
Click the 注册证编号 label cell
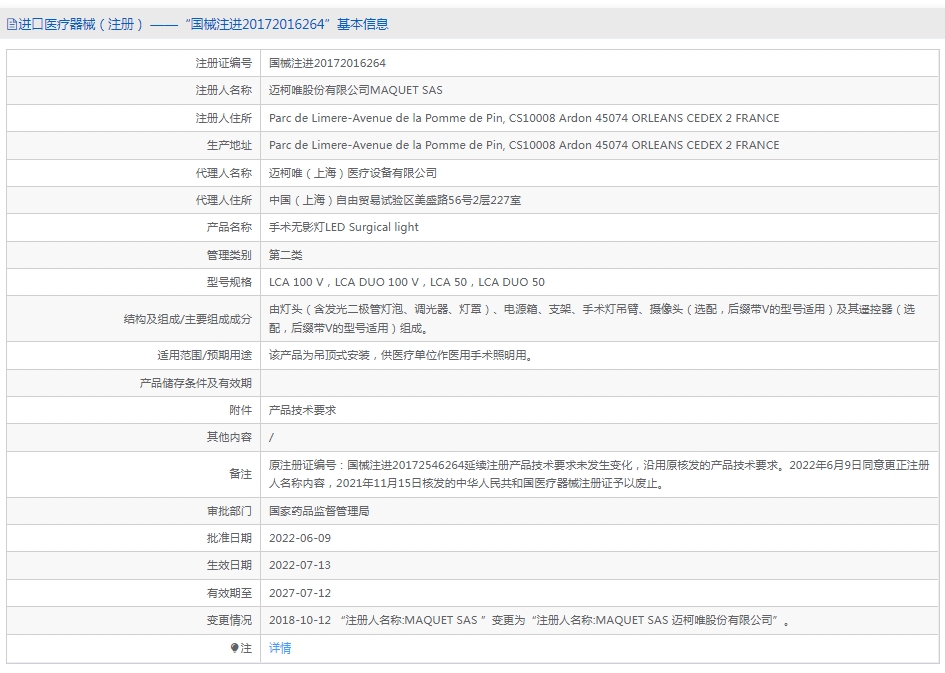point(224,63)
